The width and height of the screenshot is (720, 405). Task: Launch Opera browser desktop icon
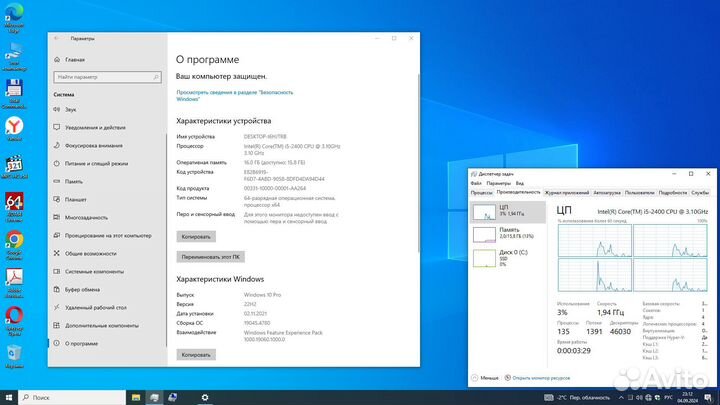[14, 321]
